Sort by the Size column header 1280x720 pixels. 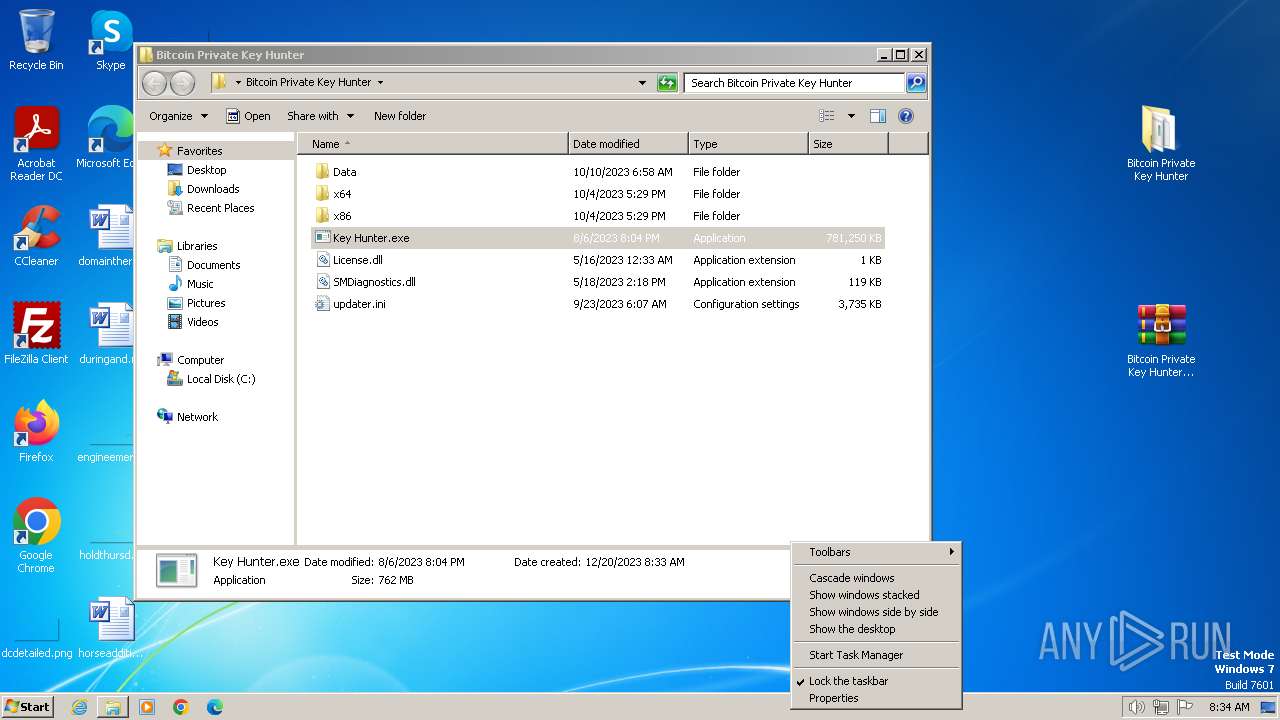[x=848, y=144]
